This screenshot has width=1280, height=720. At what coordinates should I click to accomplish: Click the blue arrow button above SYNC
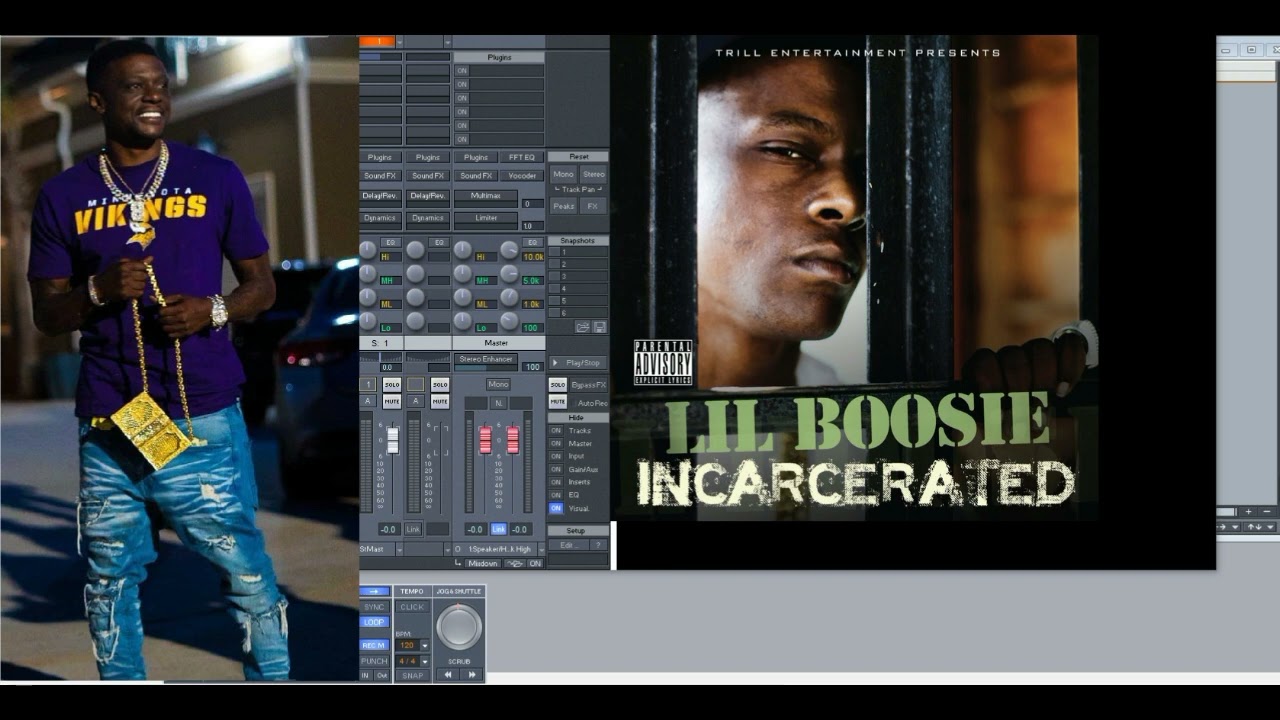coord(374,591)
